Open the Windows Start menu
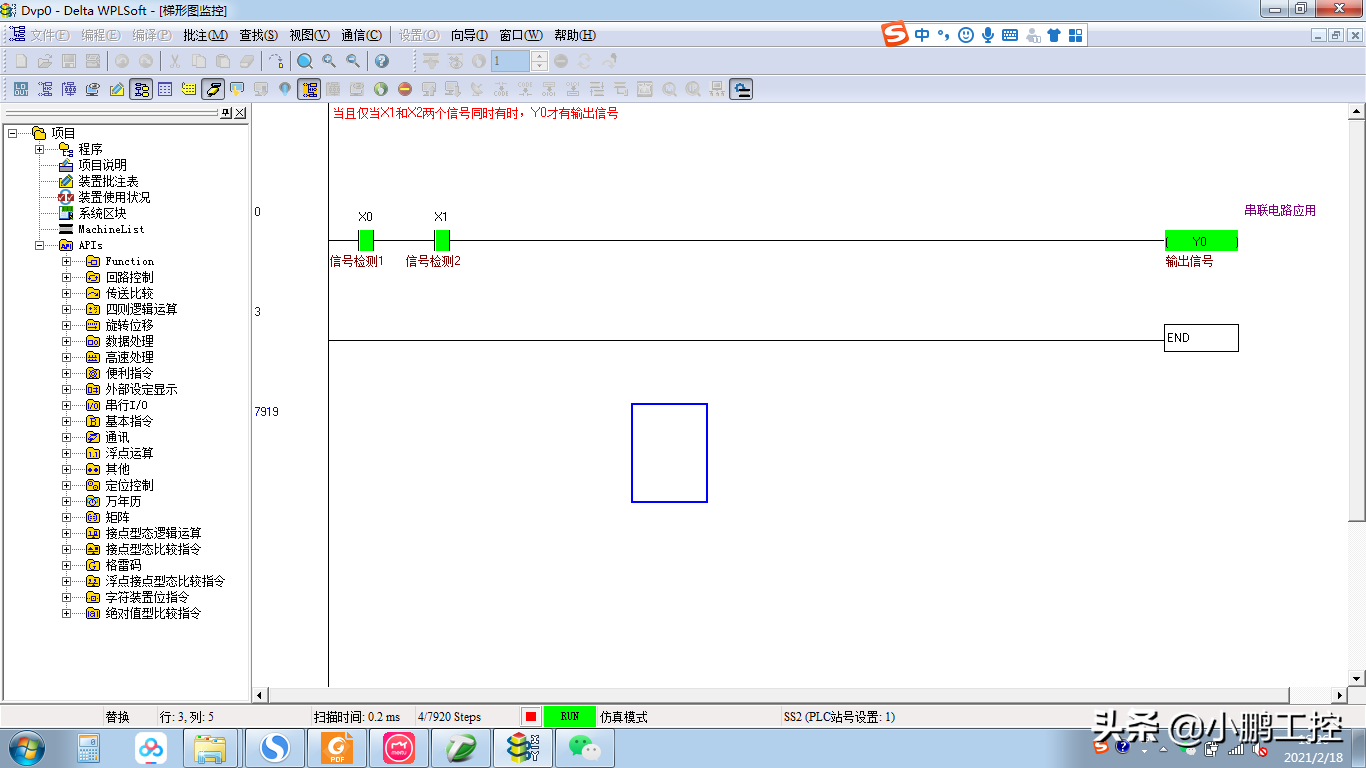Viewport: 1366px width, 768px height. point(25,748)
